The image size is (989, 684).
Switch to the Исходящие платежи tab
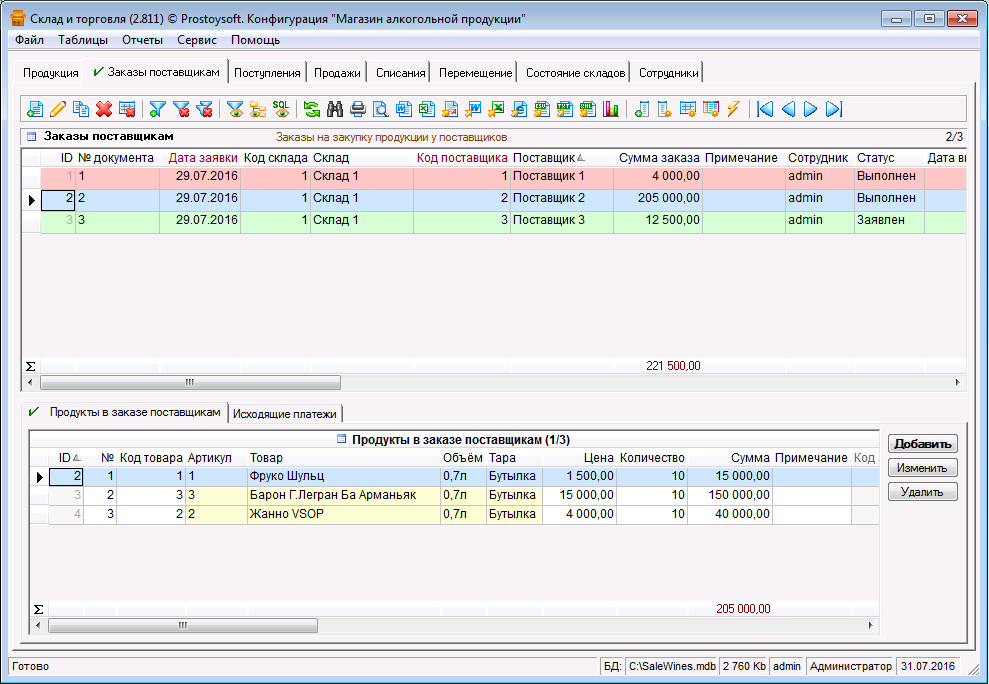(x=286, y=414)
